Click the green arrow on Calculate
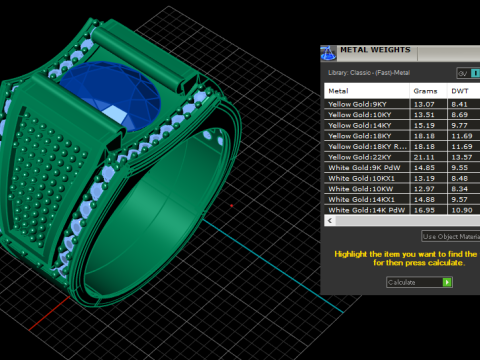The image size is (480, 360). coord(447,282)
